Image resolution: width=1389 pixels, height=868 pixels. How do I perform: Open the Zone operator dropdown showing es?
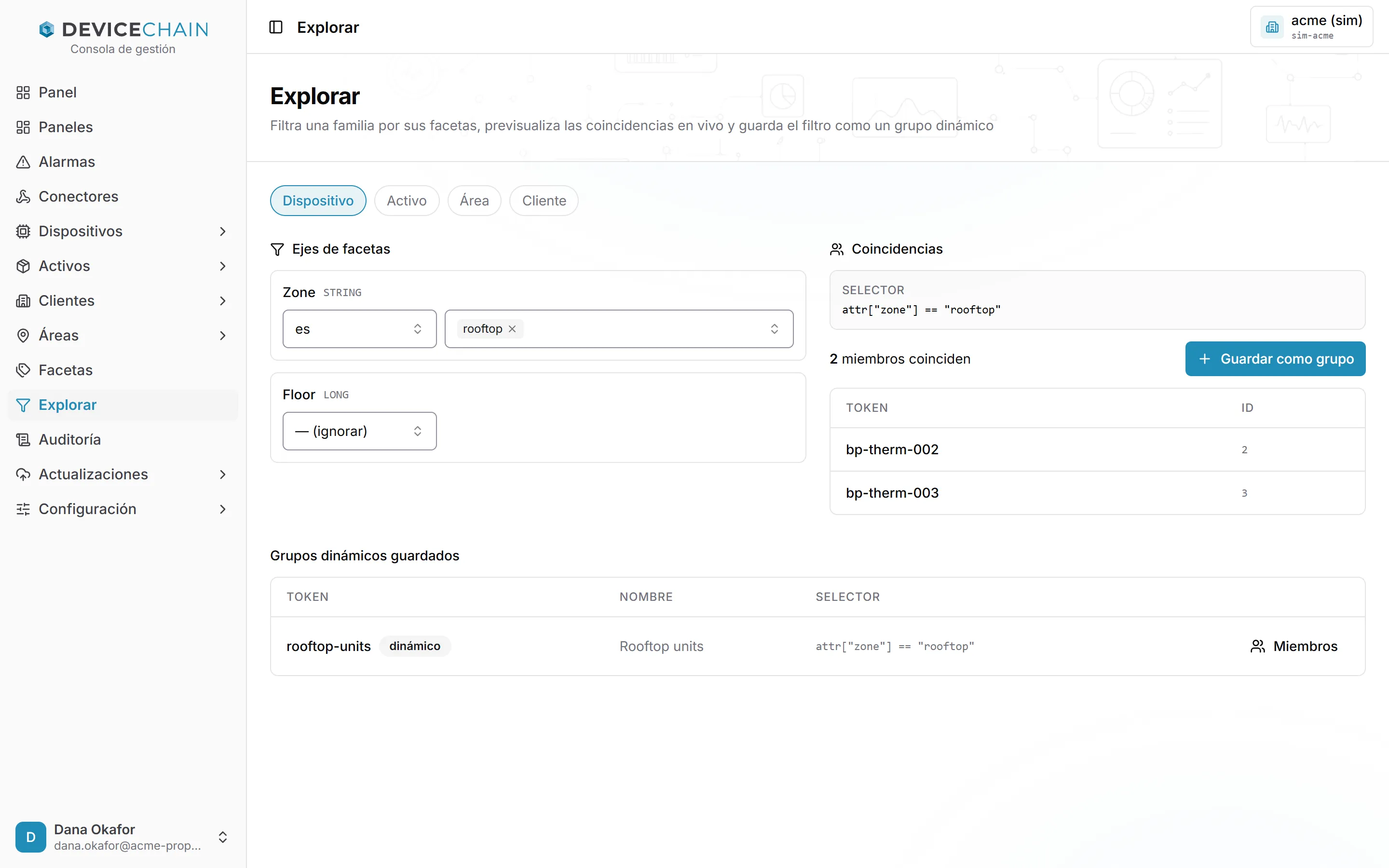tap(359, 329)
